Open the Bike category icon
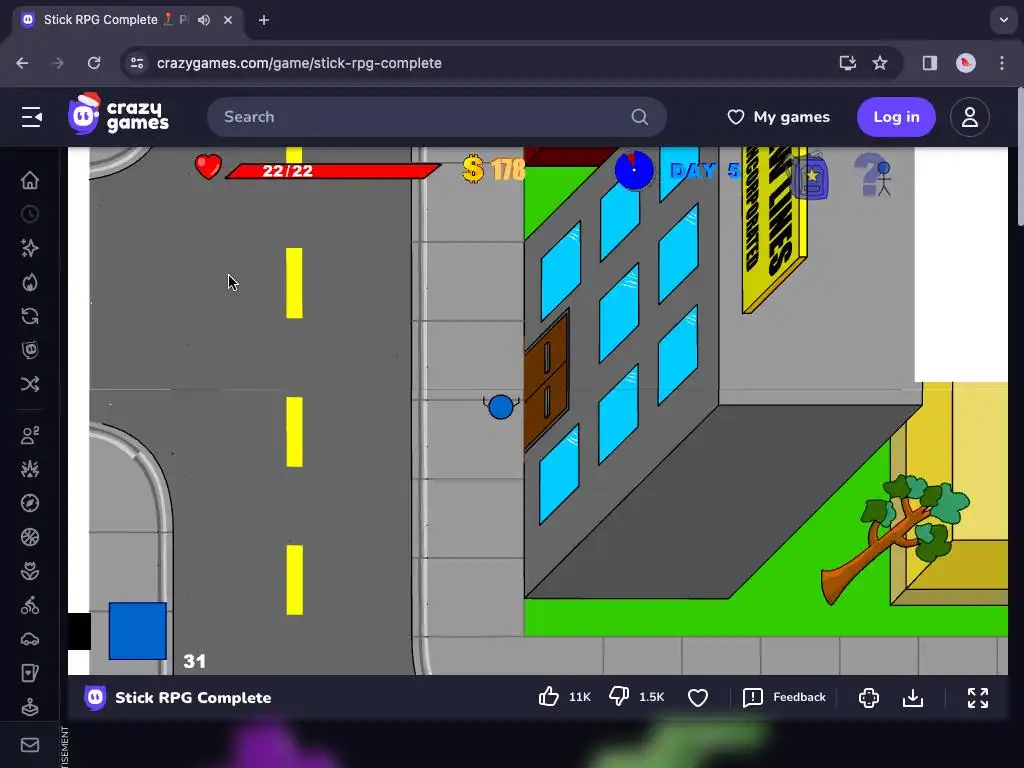This screenshot has height=768, width=1024. 30,605
